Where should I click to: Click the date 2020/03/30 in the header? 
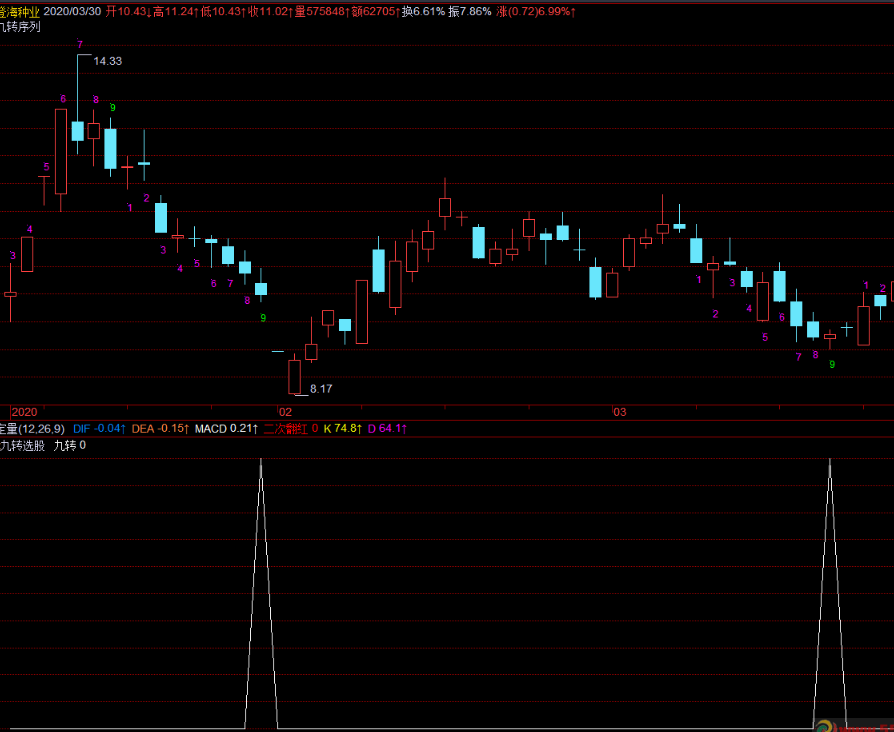click(x=72, y=11)
